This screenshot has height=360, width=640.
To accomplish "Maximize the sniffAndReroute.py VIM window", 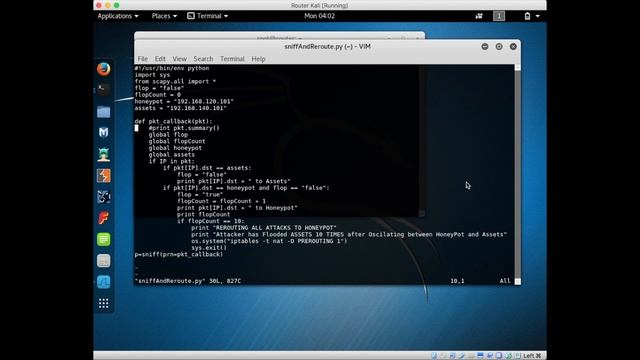I will 499,47.
